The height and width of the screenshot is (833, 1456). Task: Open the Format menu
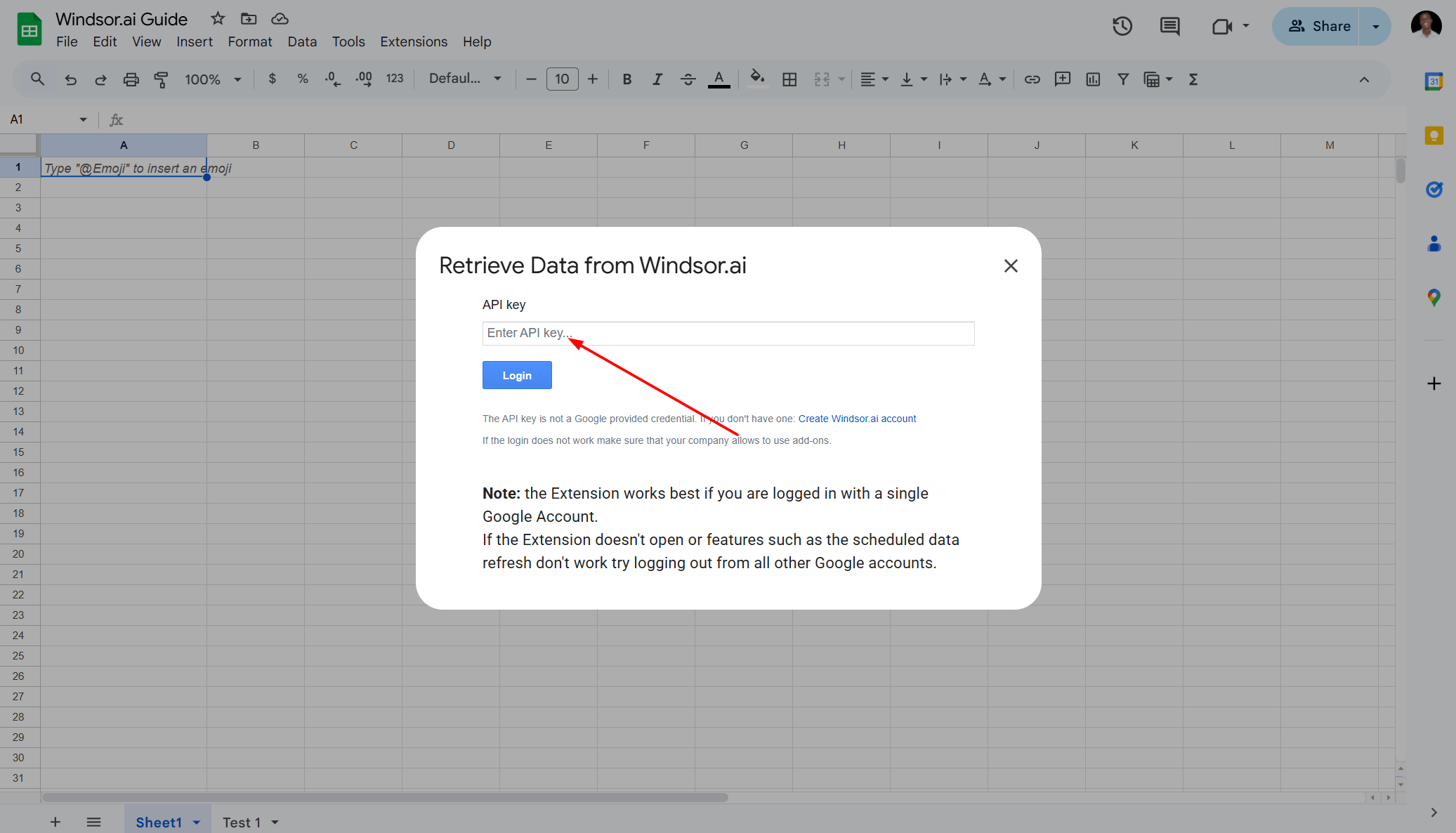(x=250, y=42)
